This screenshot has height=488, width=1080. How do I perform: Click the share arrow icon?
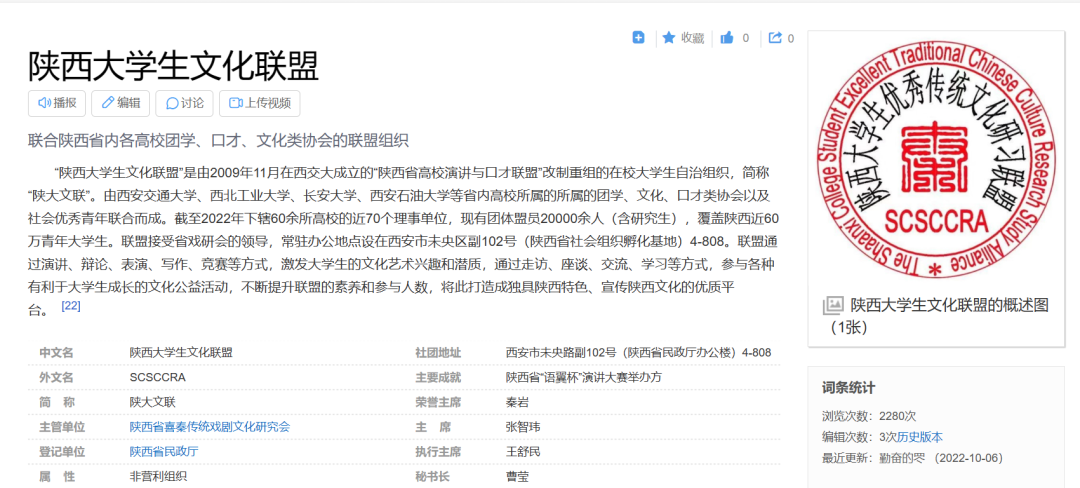click(x=775, y=38)
